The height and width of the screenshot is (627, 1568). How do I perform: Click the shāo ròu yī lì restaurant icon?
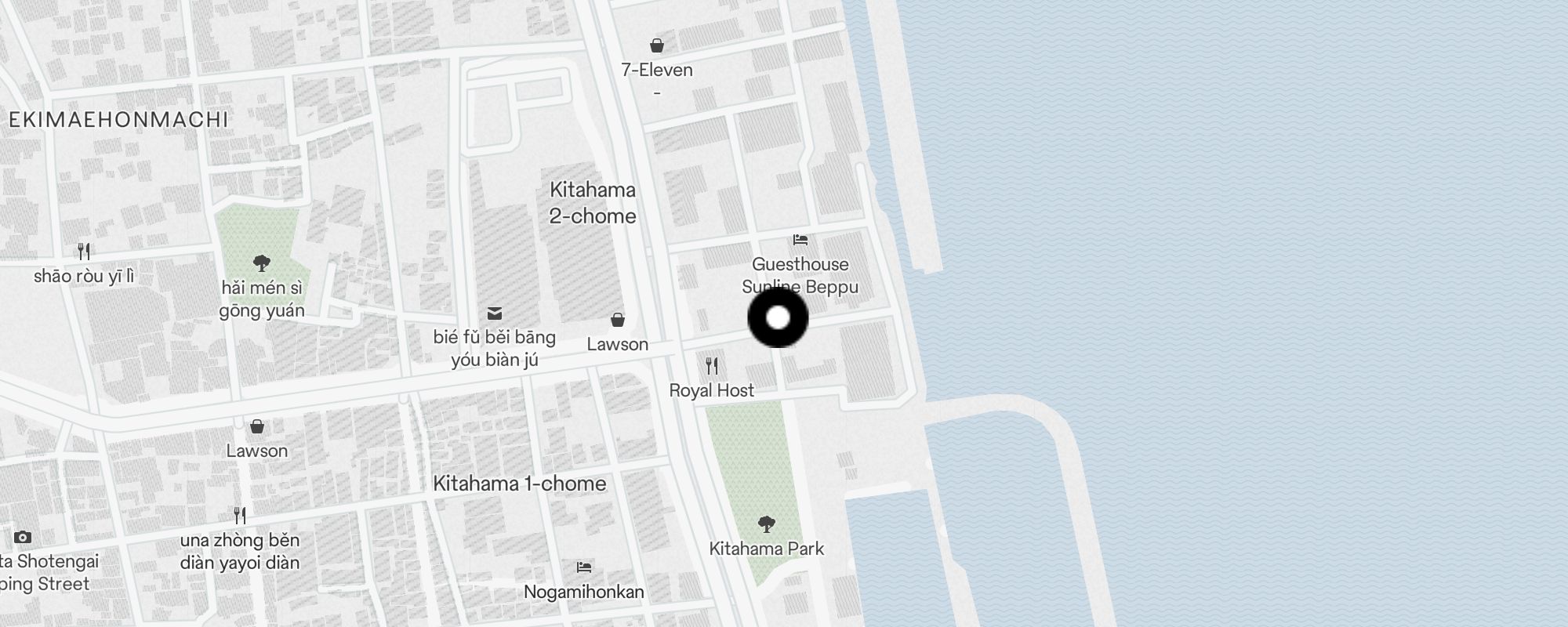[x=84, y=252]
